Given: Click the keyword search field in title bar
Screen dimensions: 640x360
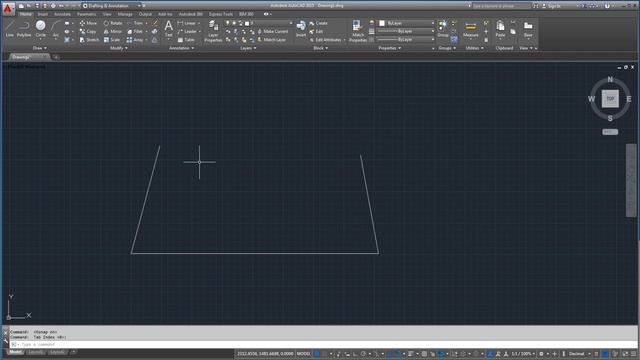Looking at the screenshot, I should pos(501,6).
